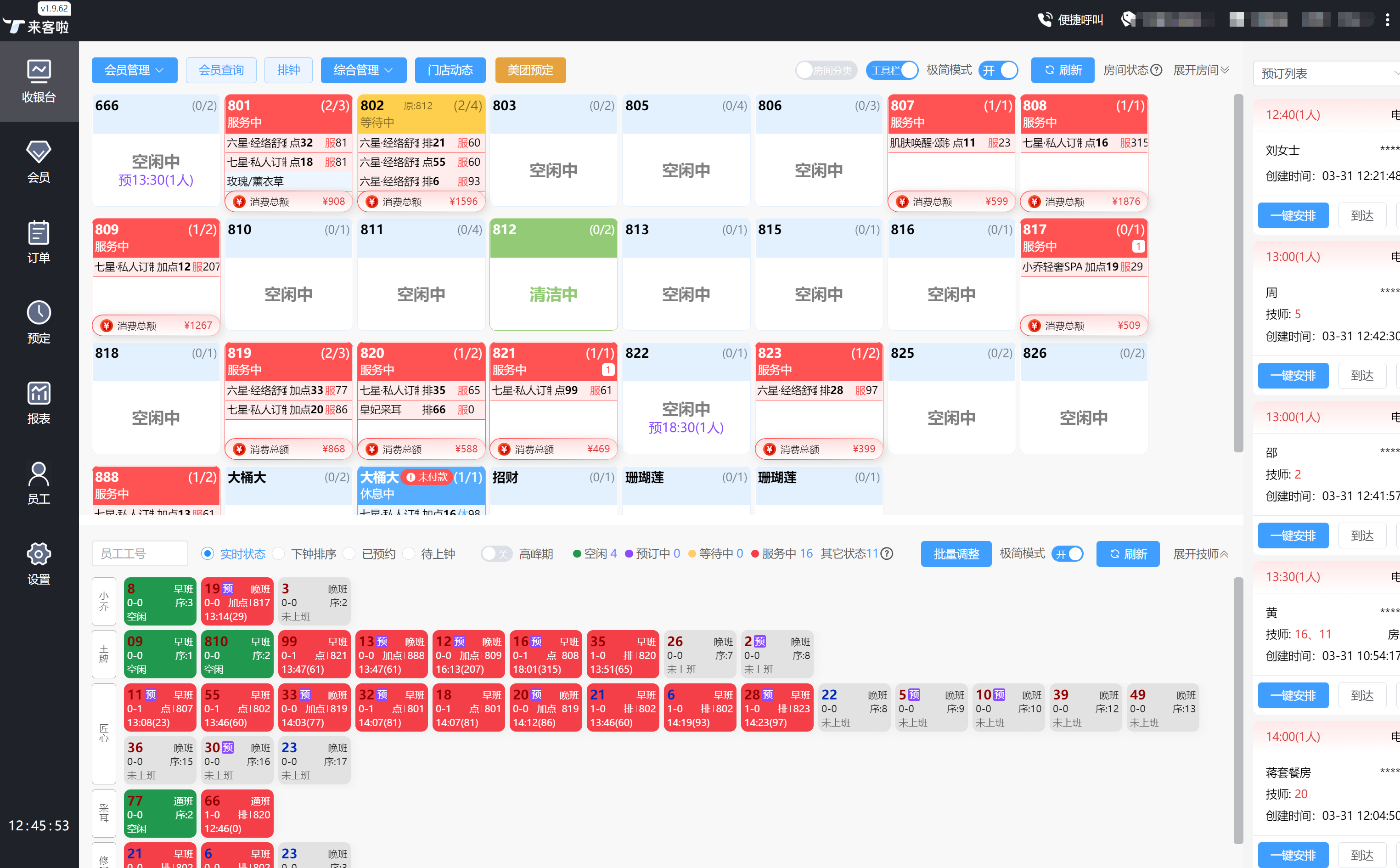This screenshot has width=1400, height=868.
Task: Click the 批量调整 button
Action: [x=956, y=554]
